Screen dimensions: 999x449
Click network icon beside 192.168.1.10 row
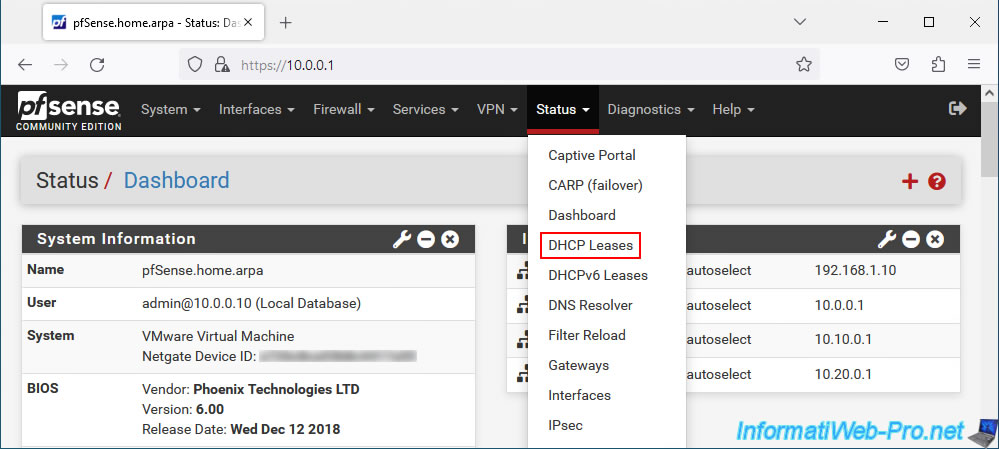click(x=523, y=273)
